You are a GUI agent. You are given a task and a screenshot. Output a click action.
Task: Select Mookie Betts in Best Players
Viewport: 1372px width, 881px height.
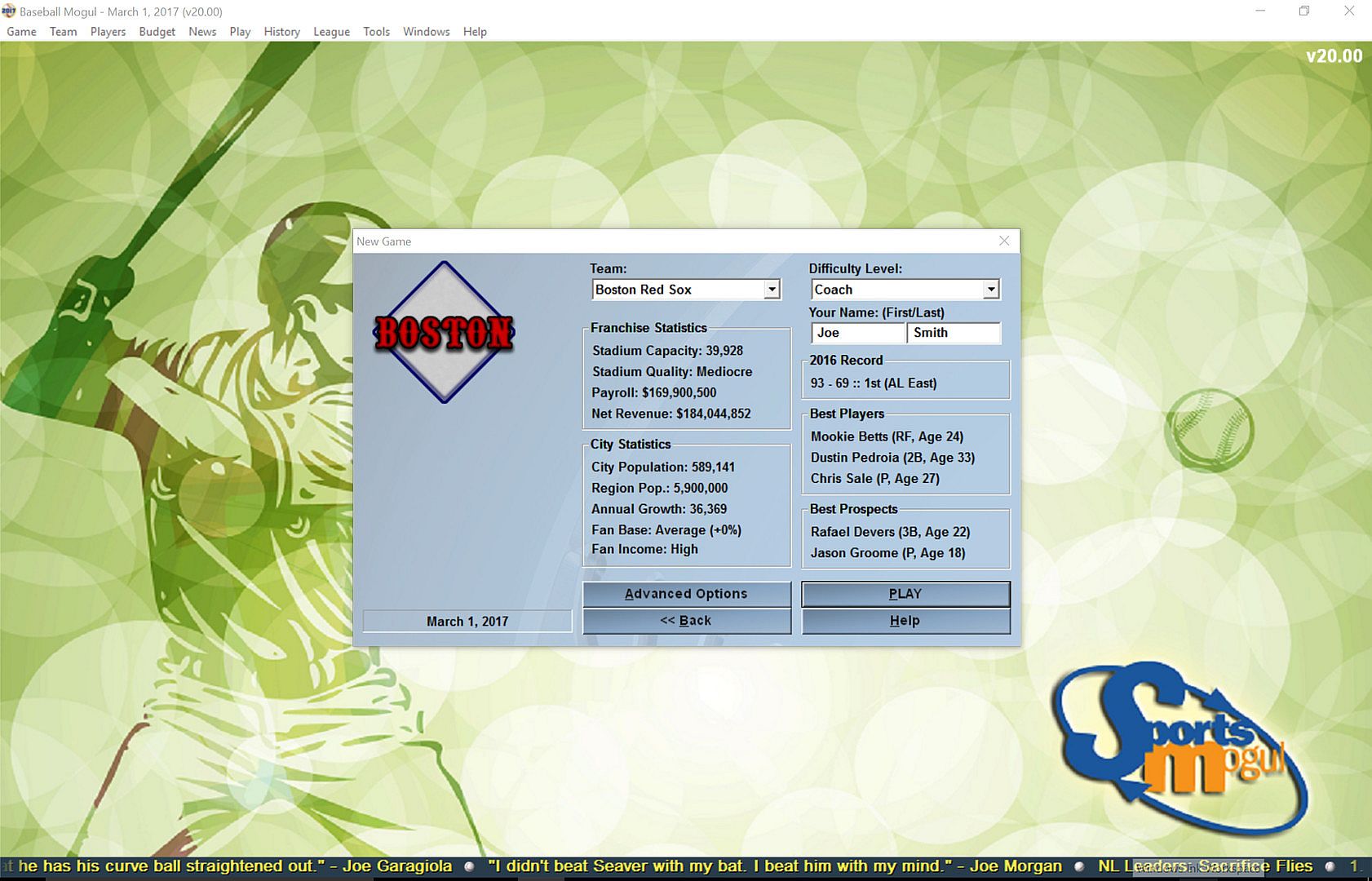click(x=887, y=436)
